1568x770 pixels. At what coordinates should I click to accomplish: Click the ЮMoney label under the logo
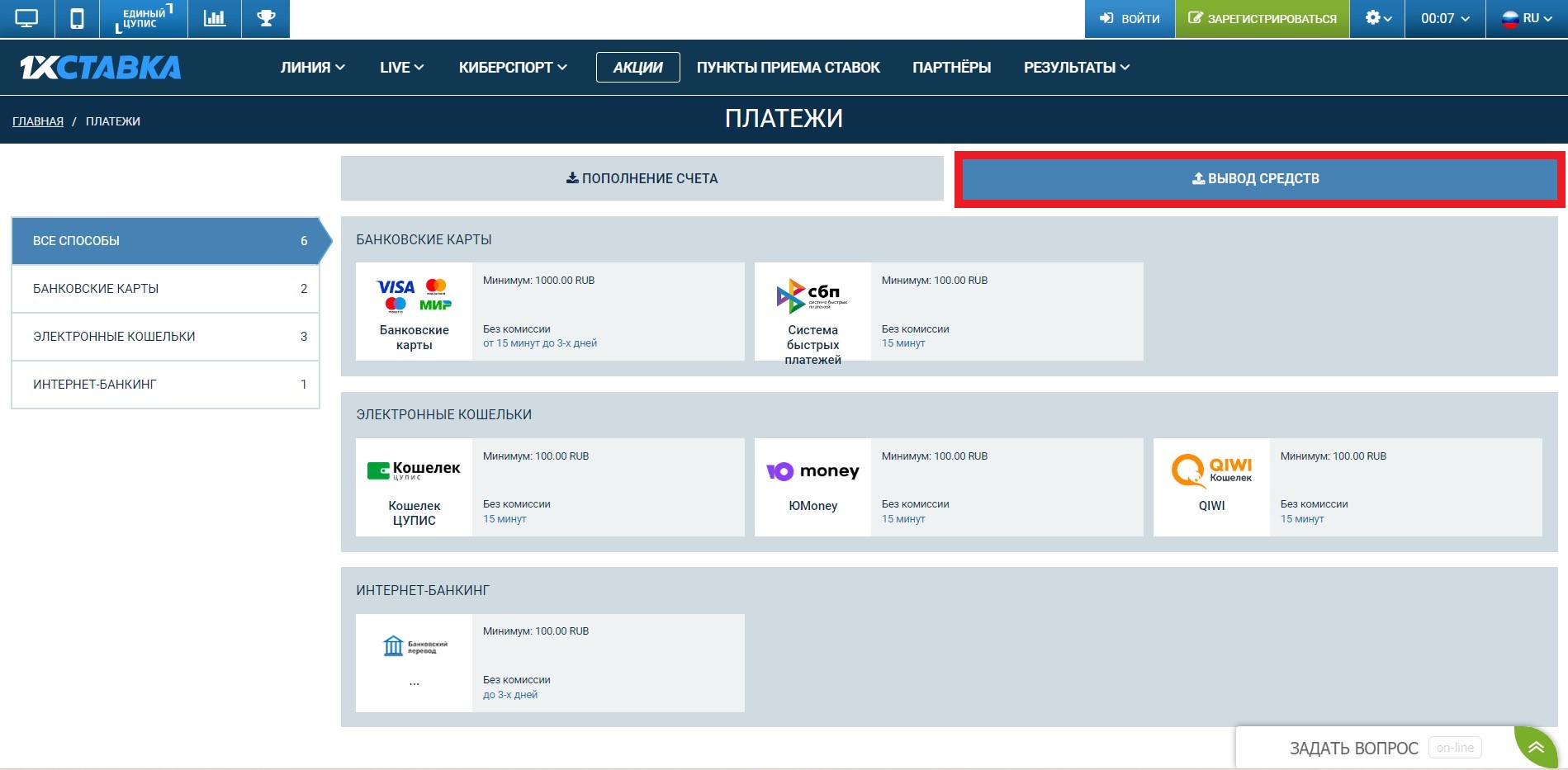[812, 506]
